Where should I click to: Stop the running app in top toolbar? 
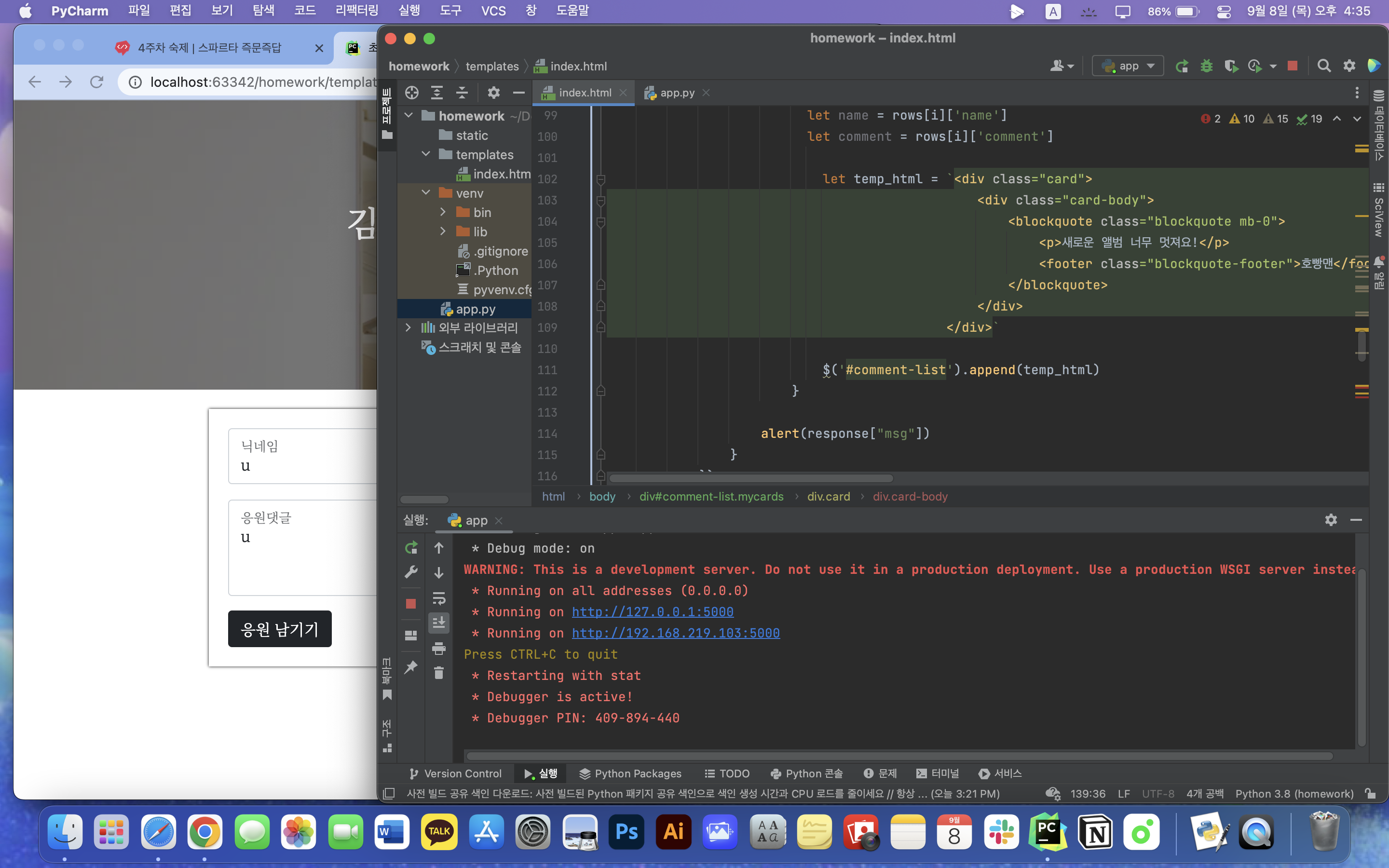[1293, 66]
